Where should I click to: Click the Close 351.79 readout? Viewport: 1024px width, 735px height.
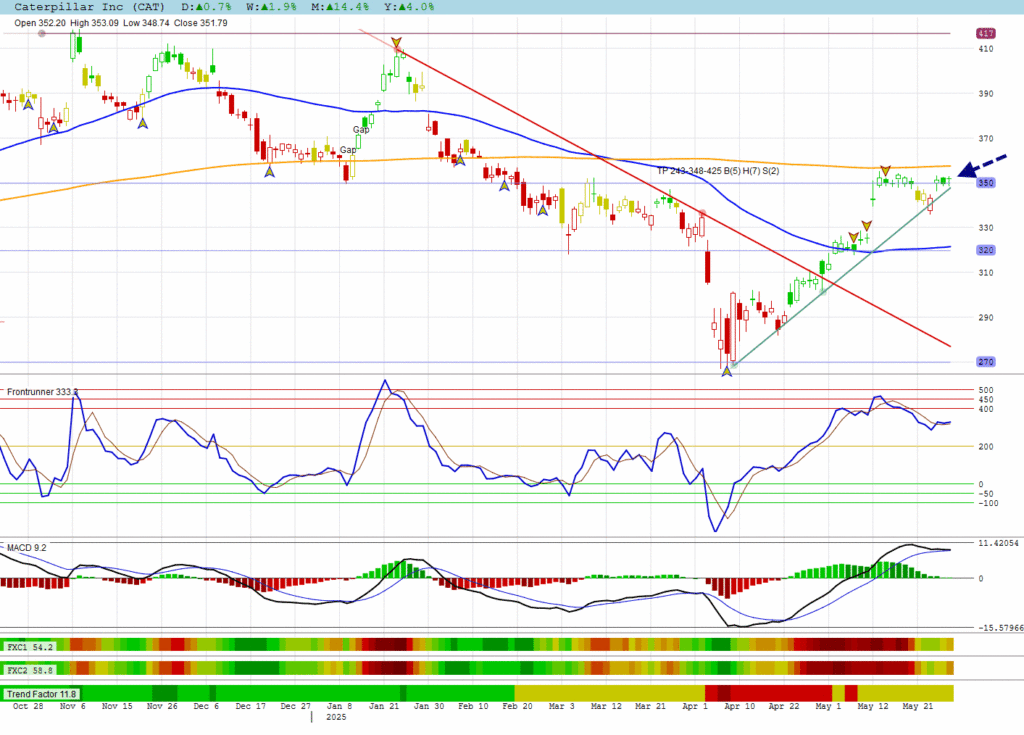tap(200, 23)
